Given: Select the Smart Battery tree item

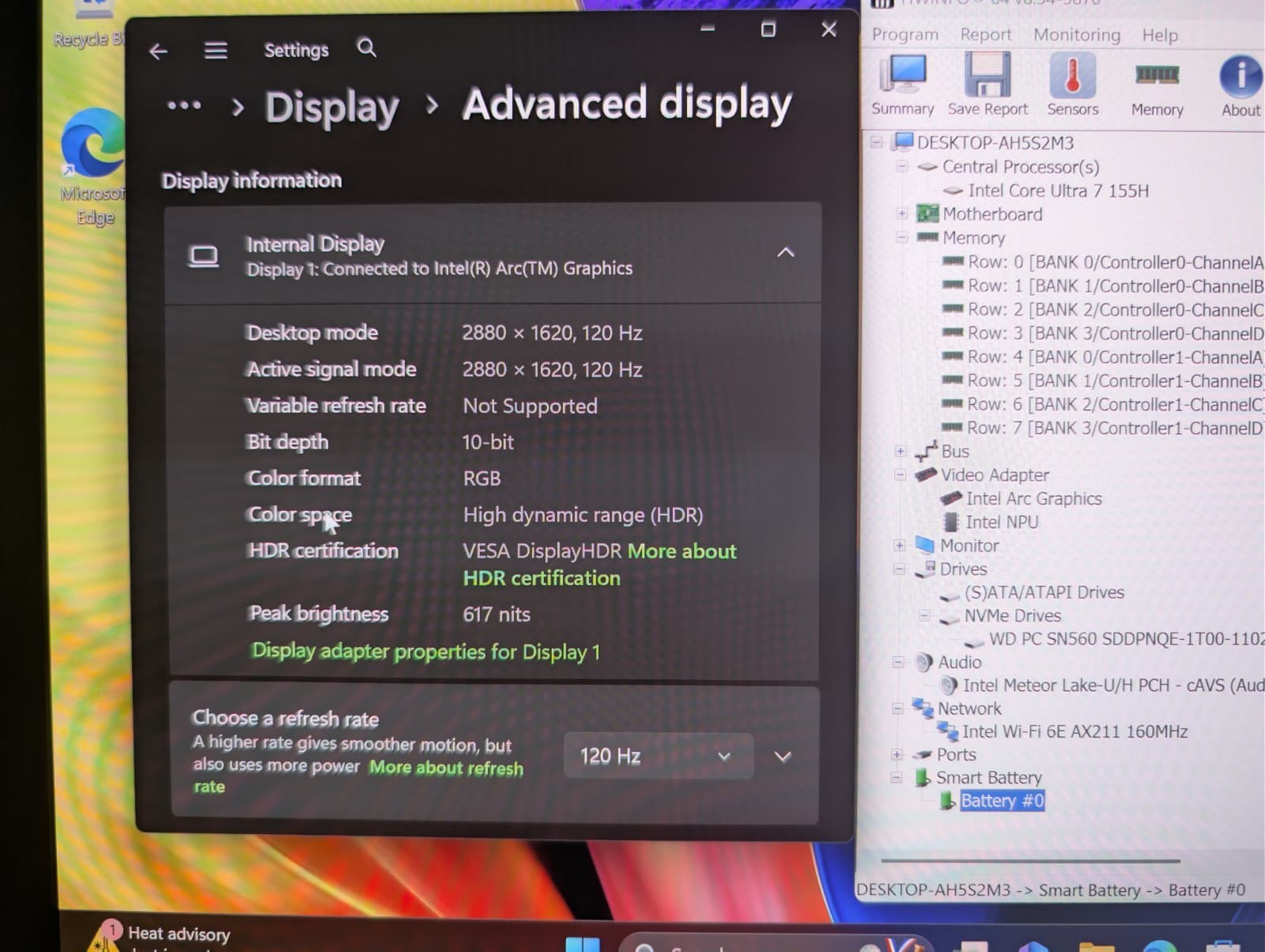Looking at the screenshot, I should (989, 778).
